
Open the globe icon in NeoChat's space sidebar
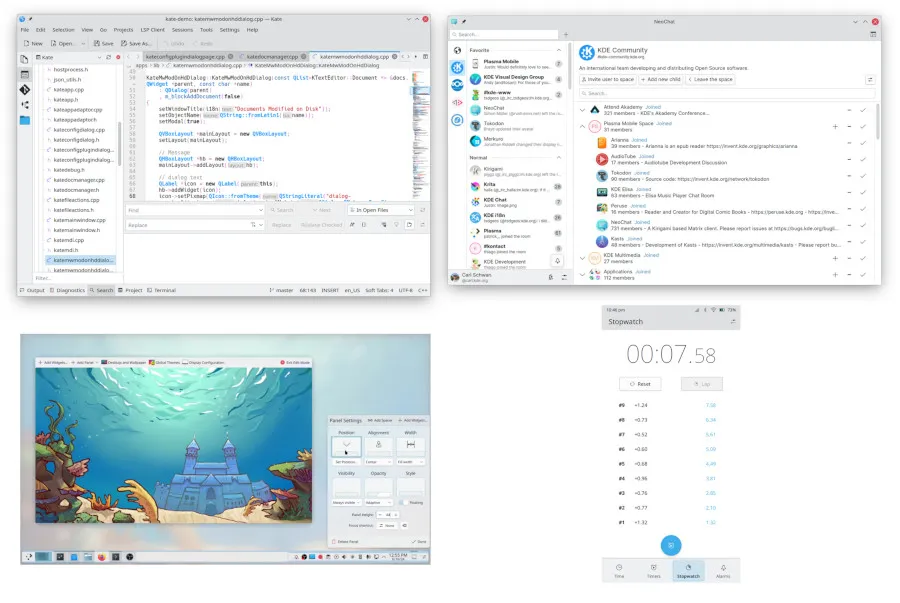pyautogui.click(x=457, y=50)
